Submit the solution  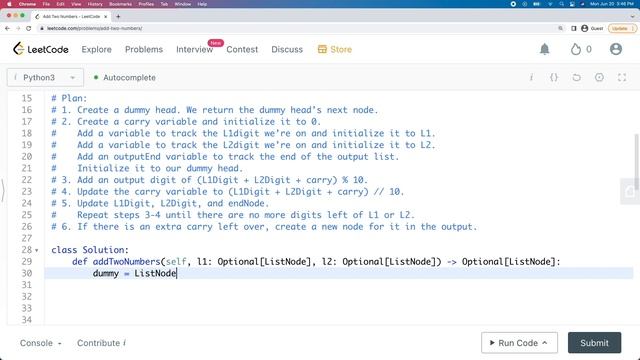pyautogui.click(x=594, y=343)
